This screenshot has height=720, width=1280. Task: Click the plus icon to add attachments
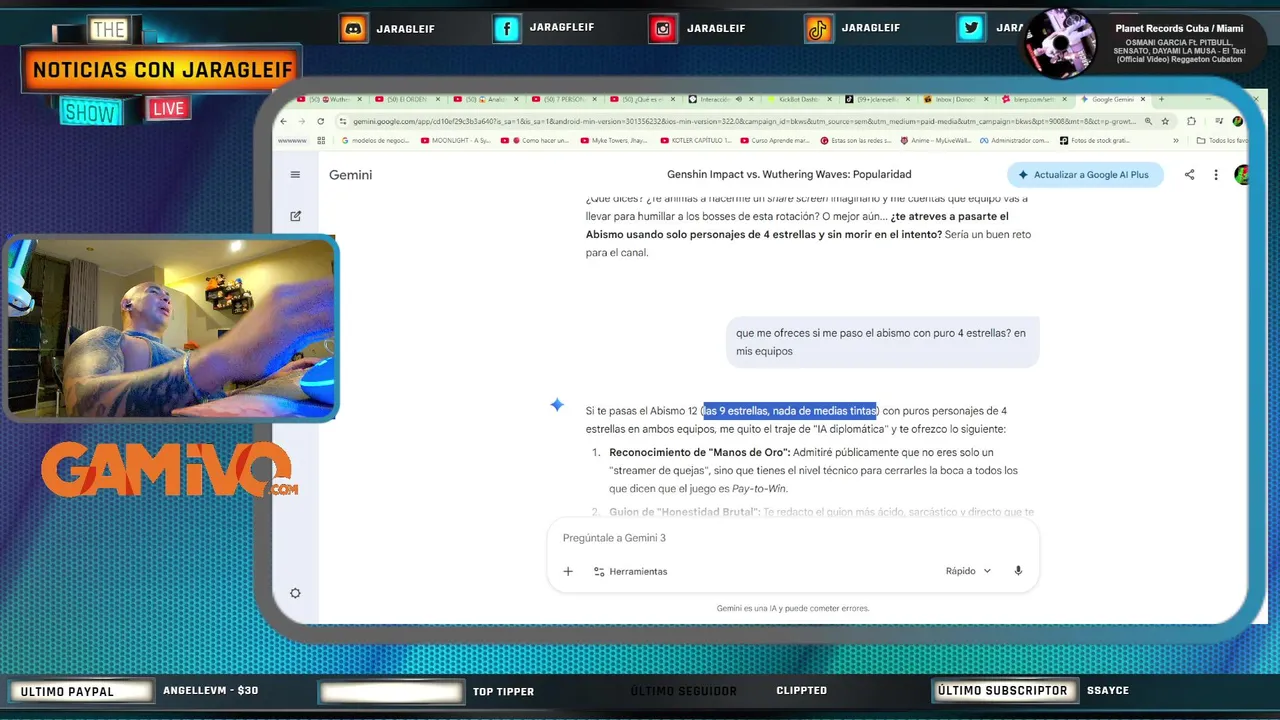point(568,571)
